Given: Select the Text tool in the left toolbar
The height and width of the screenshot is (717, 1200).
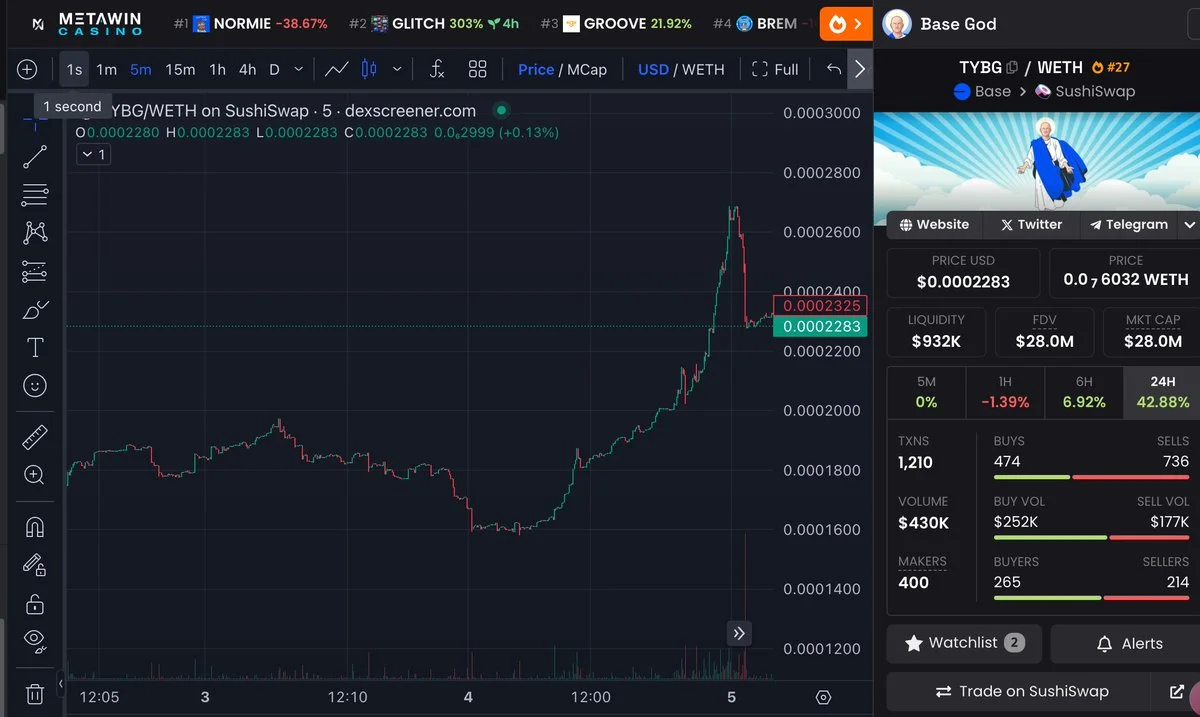Looking at the screenshot, I should point(35,347).
